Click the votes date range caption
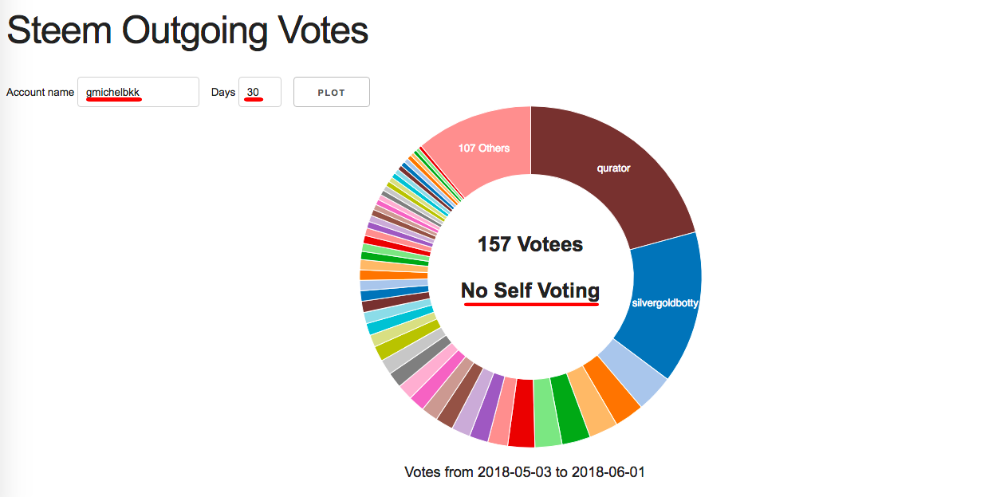The image size is (1000, 497). (x=530, y=471)
